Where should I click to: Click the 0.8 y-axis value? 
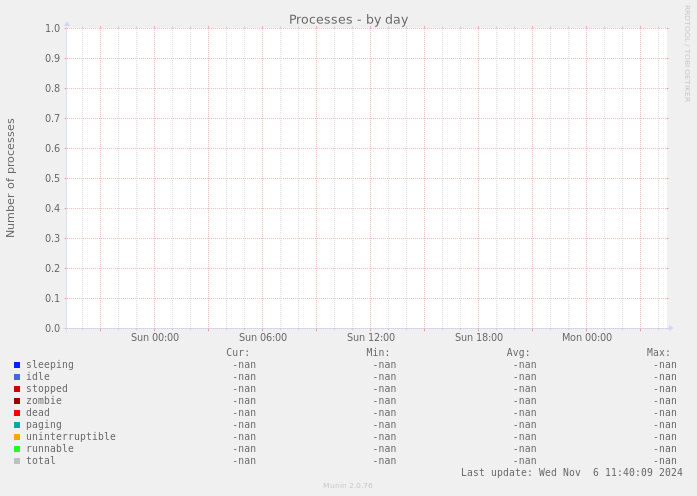click(x=52, y=88)
